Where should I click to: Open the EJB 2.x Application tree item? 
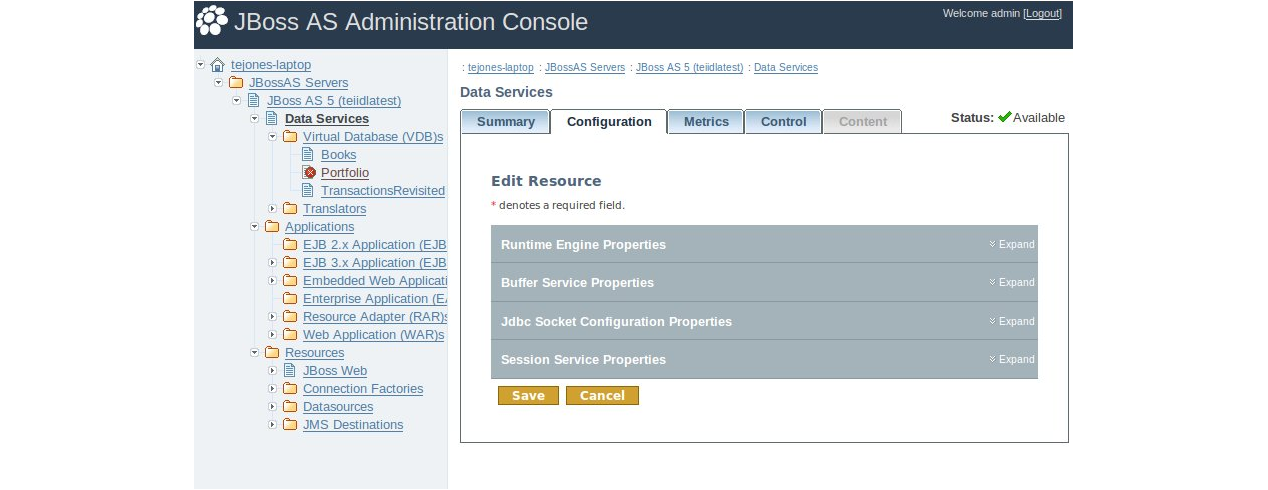coord(375,245)
